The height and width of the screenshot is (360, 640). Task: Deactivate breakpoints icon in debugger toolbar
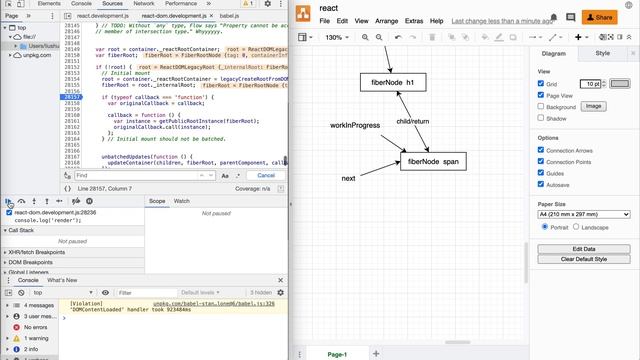76,201
